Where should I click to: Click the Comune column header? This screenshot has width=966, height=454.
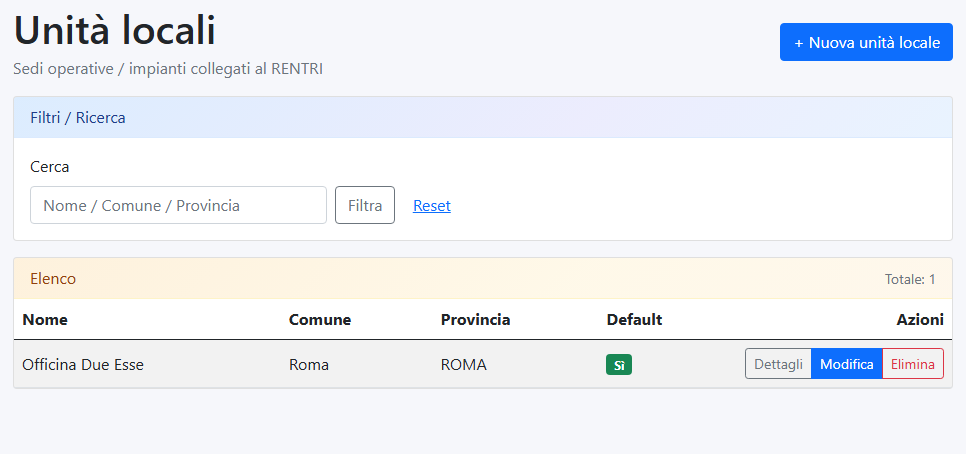(x=320, y=320)
